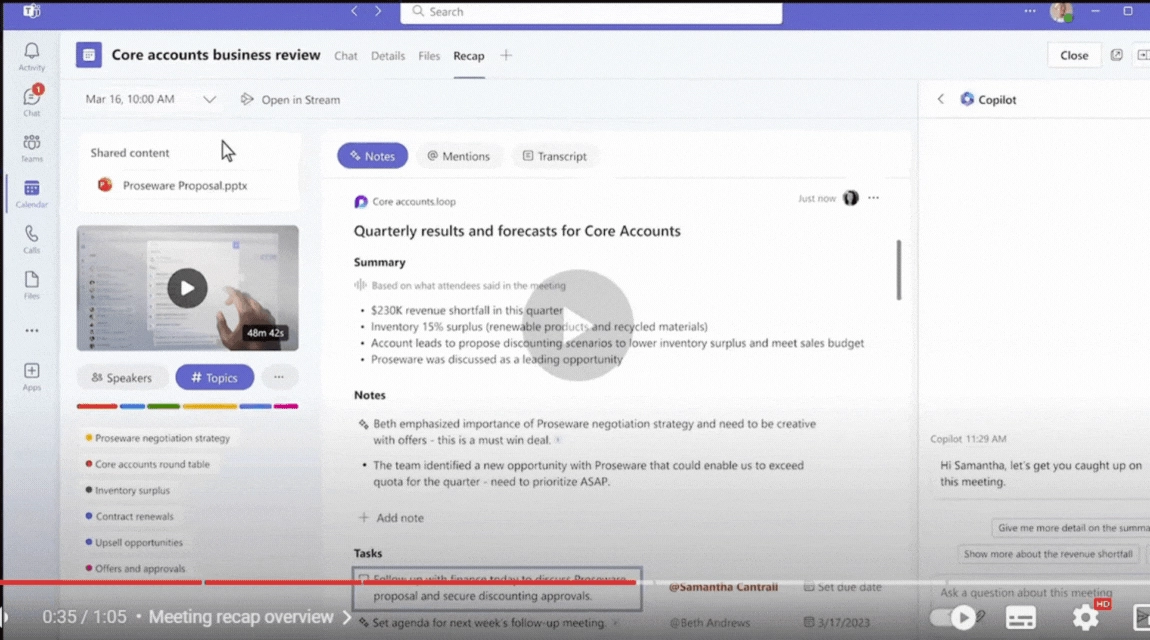The height and width of the screenshot is (640, 1150).
Task: Click the 3/17/2023 due date
Action: (x=836, y=622)
